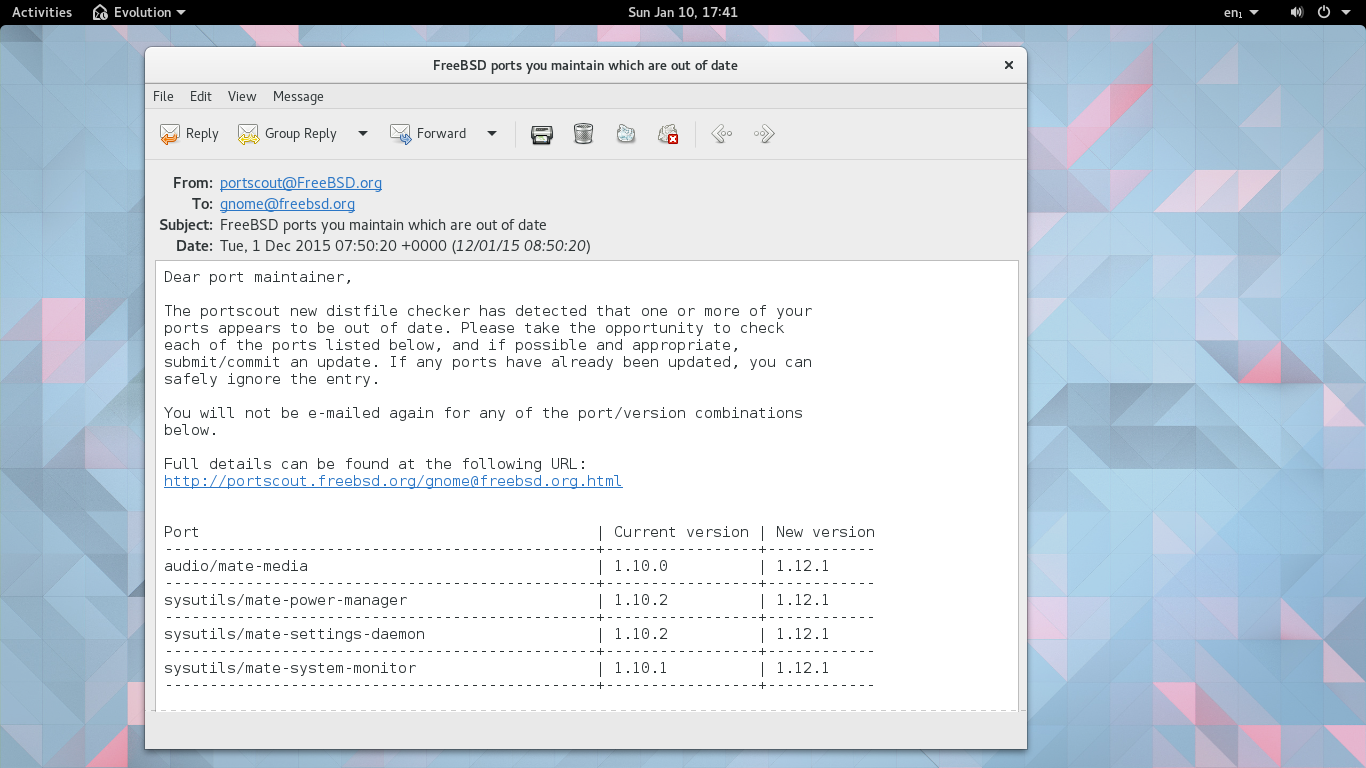Open the portscout.freebsd.org URL link
This screenshot has height=768, width=1366.
(393, 481)
